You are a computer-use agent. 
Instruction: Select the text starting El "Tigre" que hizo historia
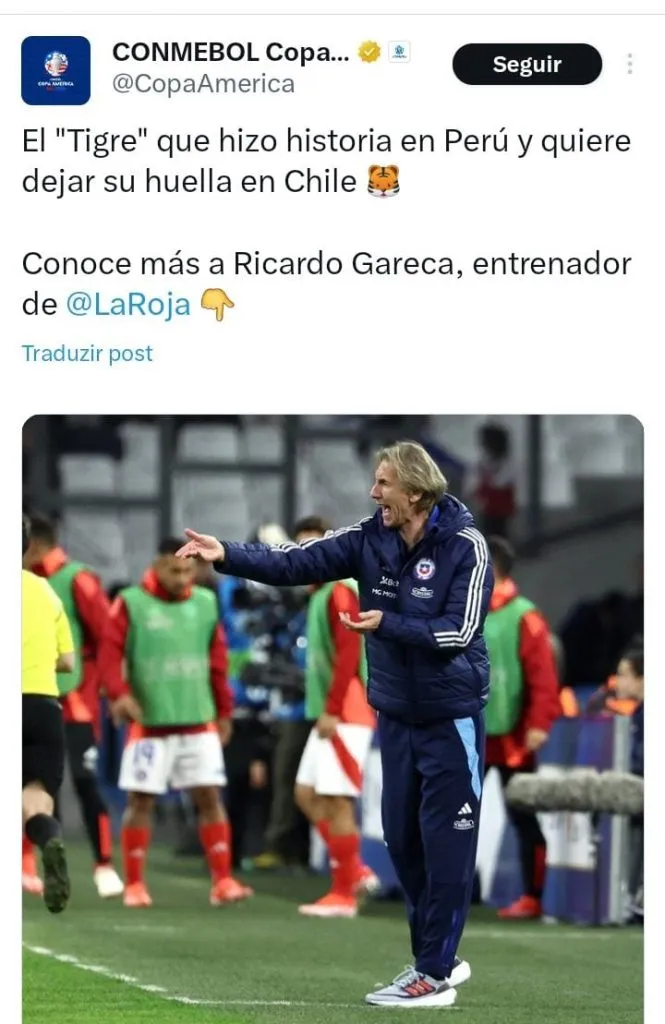327,161
